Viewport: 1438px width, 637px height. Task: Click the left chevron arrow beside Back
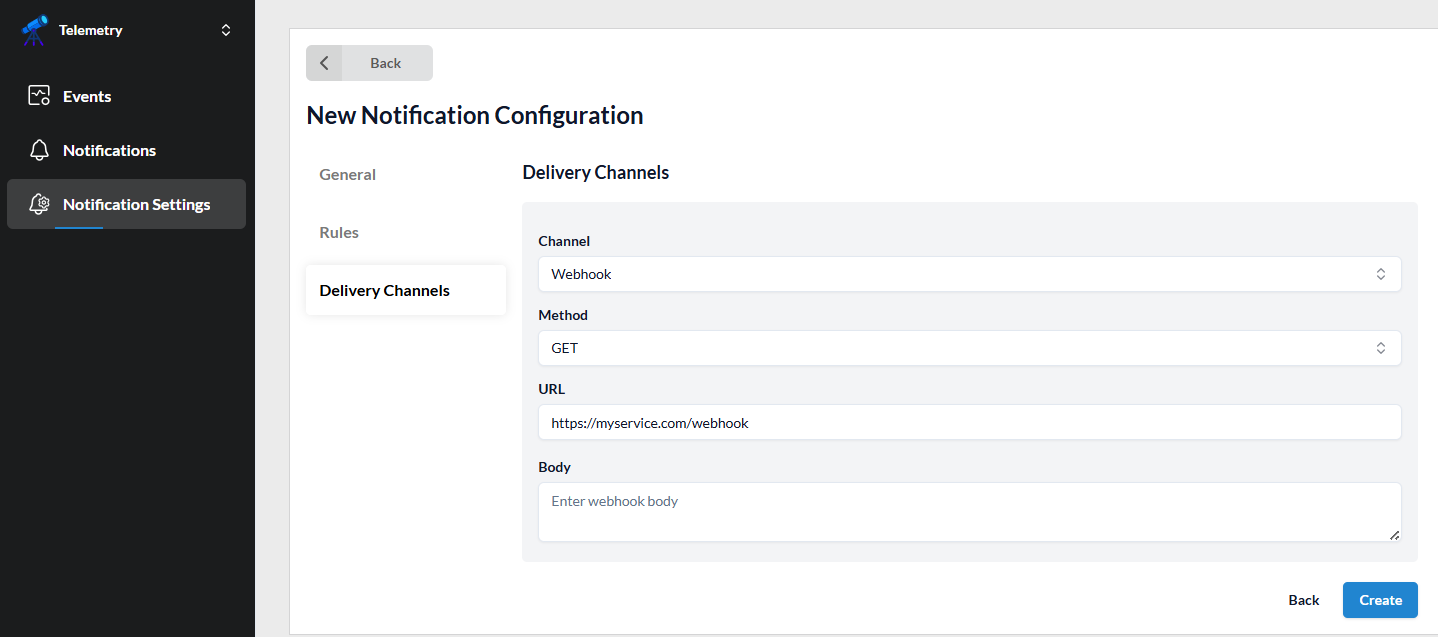(x=324, y=63)
